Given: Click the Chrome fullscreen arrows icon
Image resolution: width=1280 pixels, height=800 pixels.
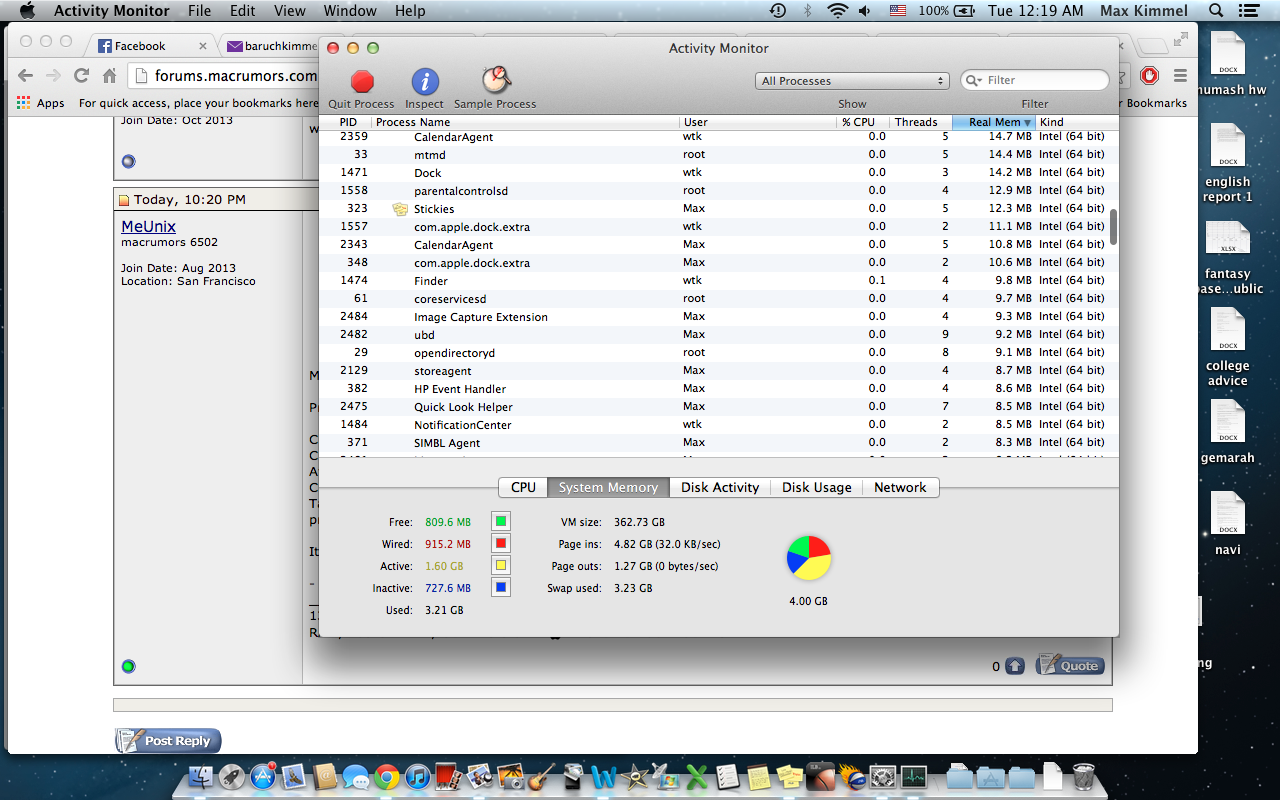Looking at the screenshot, I should click(x=1181, y=40).
